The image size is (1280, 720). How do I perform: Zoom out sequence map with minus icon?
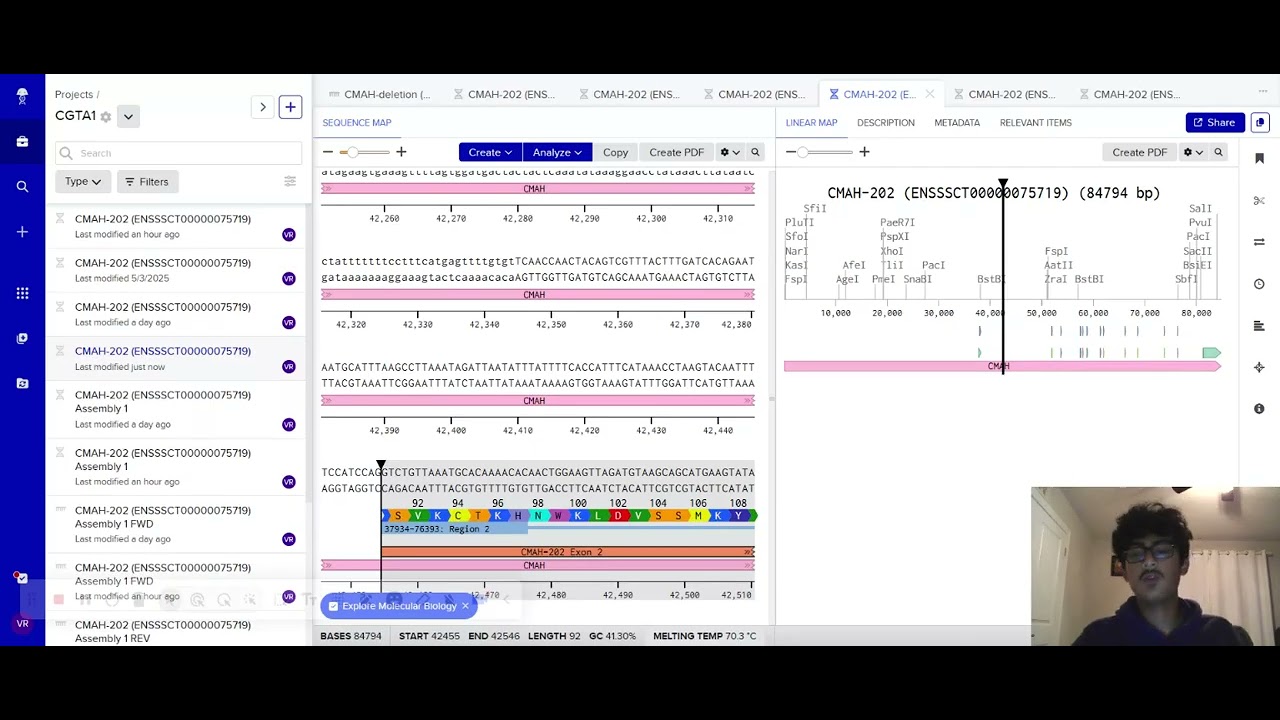point(327,152)
